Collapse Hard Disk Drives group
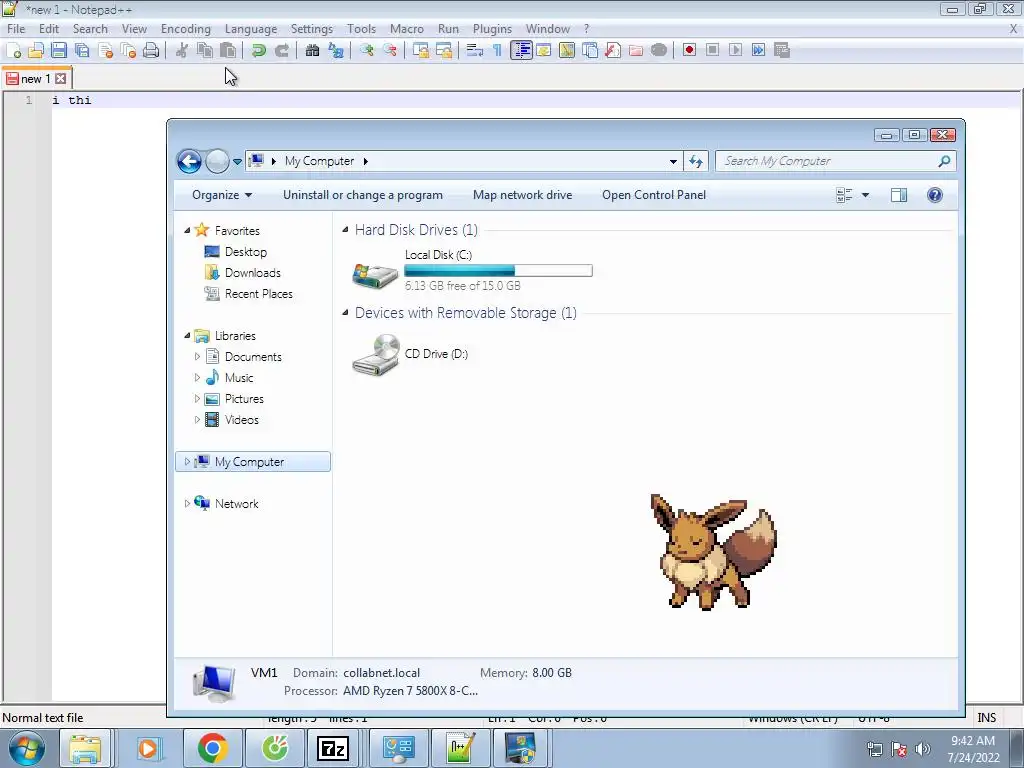Viewport: 1024px width, 768px height. (x=345, y=230)
